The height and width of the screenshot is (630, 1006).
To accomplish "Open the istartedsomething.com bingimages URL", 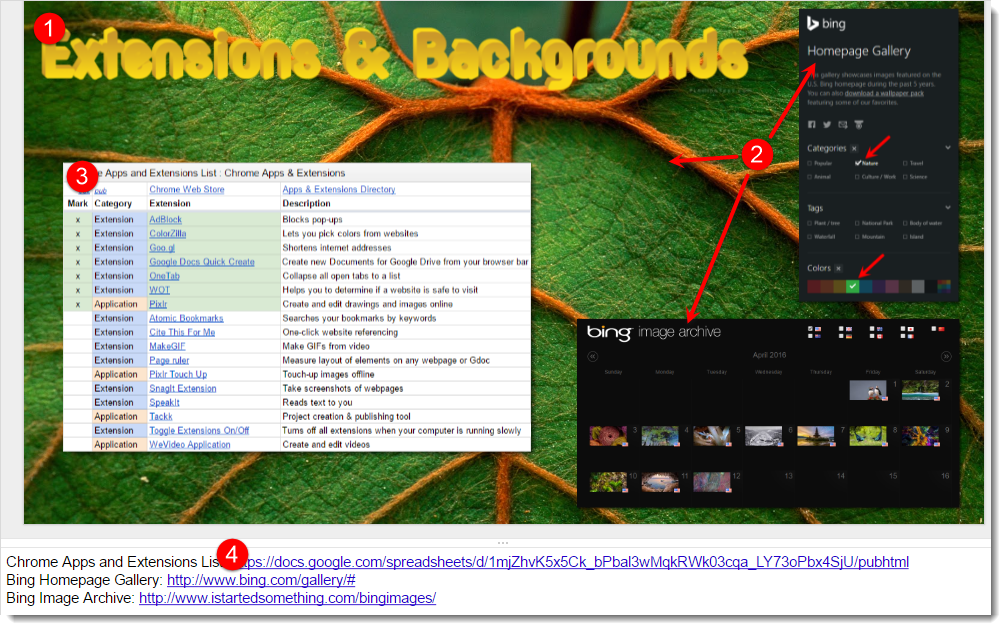I will click(x=287, y=598).
